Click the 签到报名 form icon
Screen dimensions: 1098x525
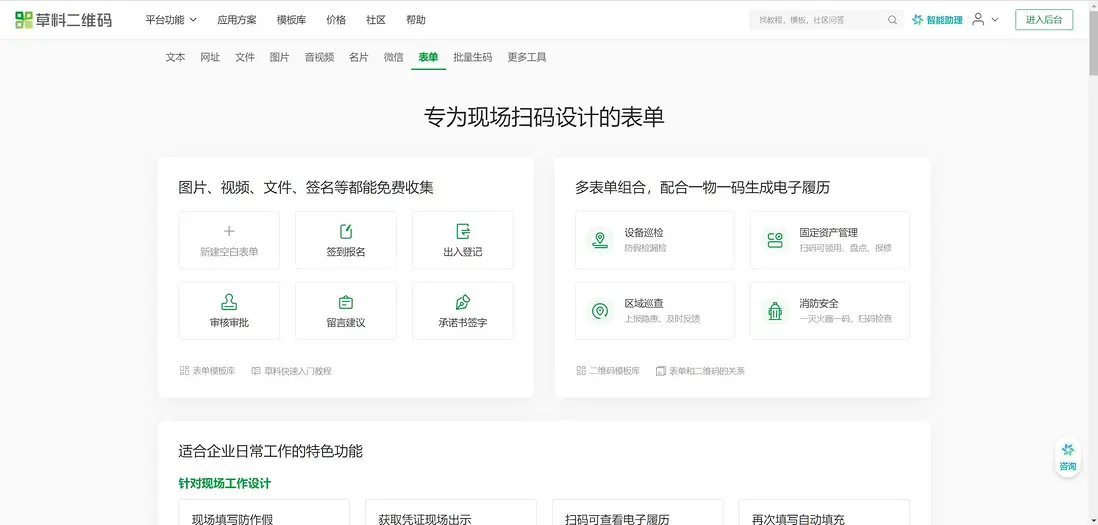click(x=346, y=231)
